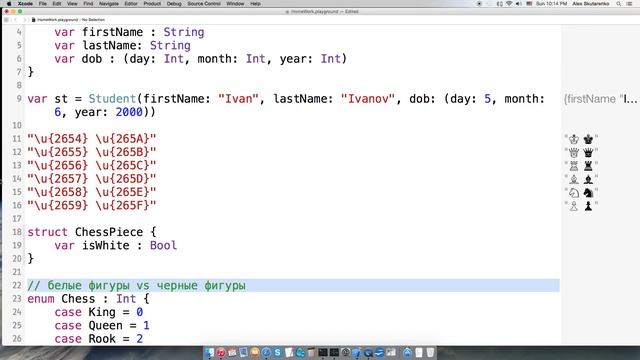
Task: Click line number 9 in the gutter
Action: (x=19, y=99)
